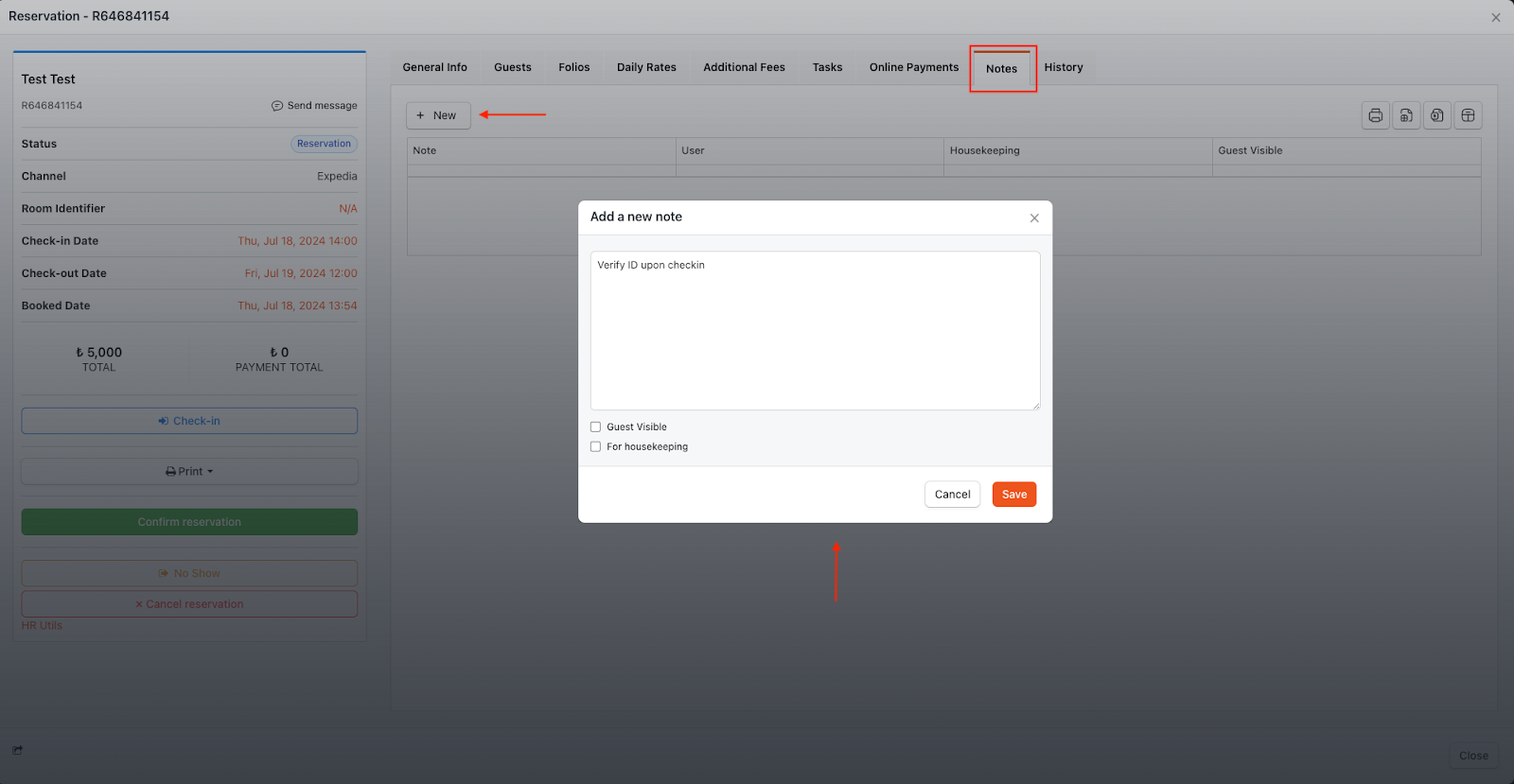Close the Add a new note dialog
The width and height of the screenshot is (1514, 784).
[x=1034, y=218]
